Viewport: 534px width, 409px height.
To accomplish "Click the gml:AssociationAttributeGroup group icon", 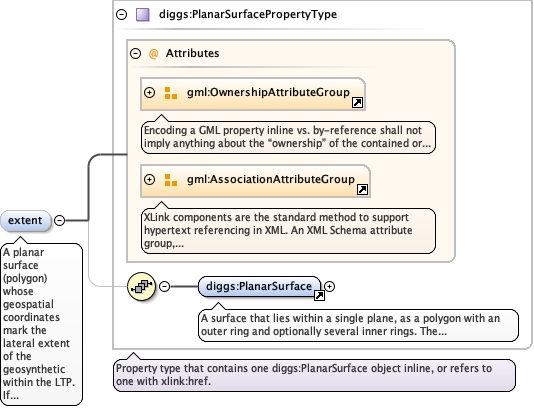I will coord(171,180).
